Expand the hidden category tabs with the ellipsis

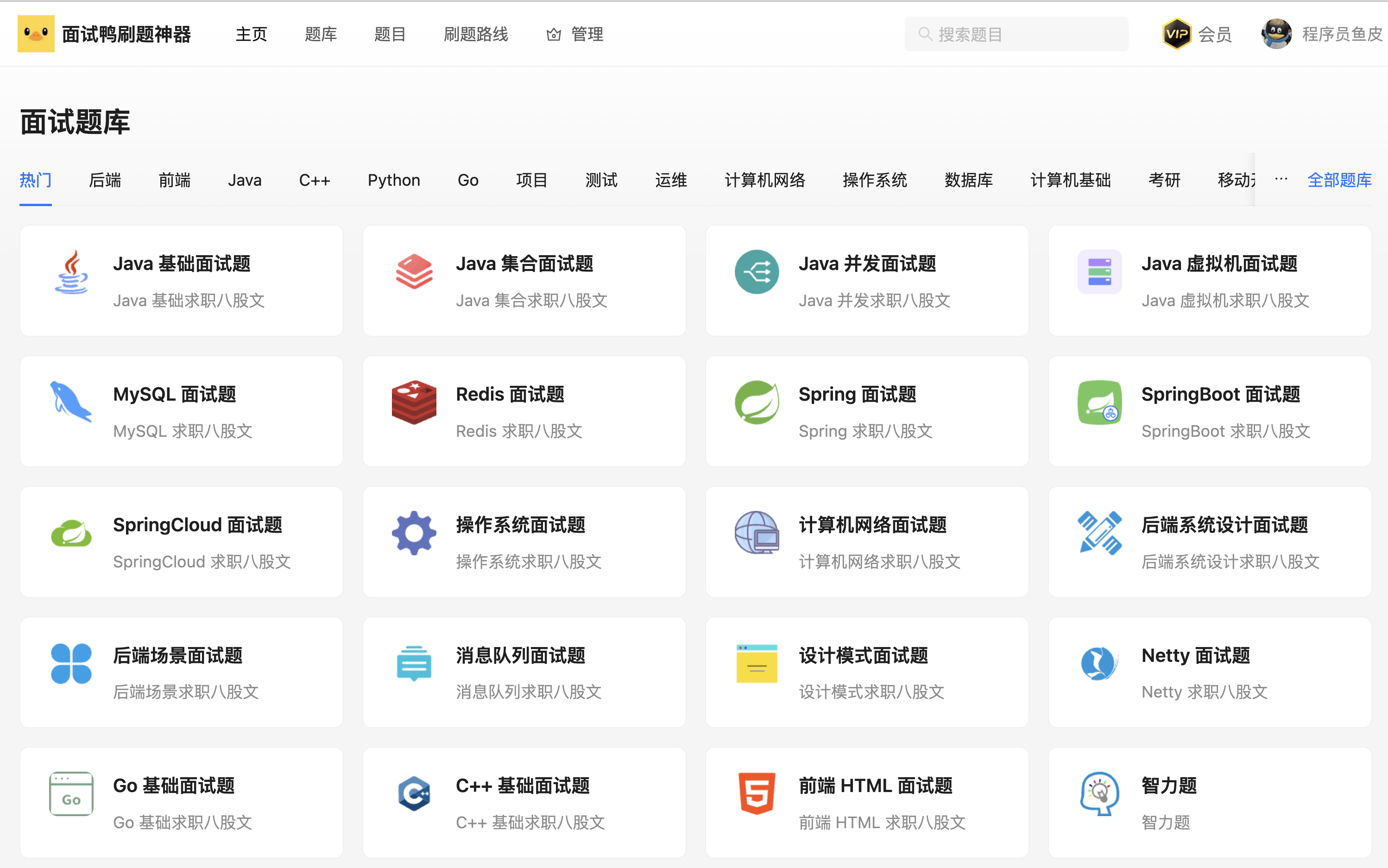[1282, 179]
